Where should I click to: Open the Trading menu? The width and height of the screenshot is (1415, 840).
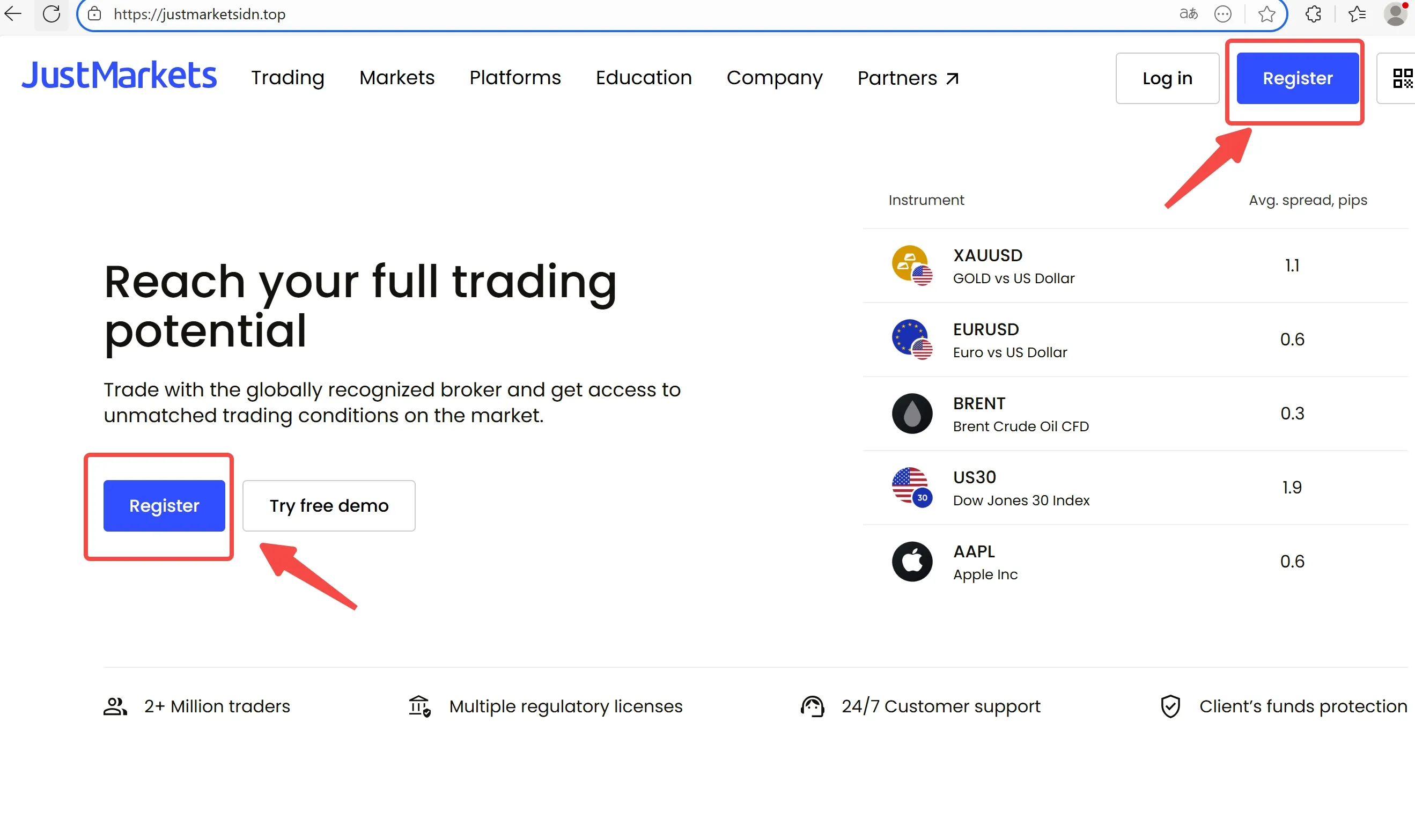288,78
